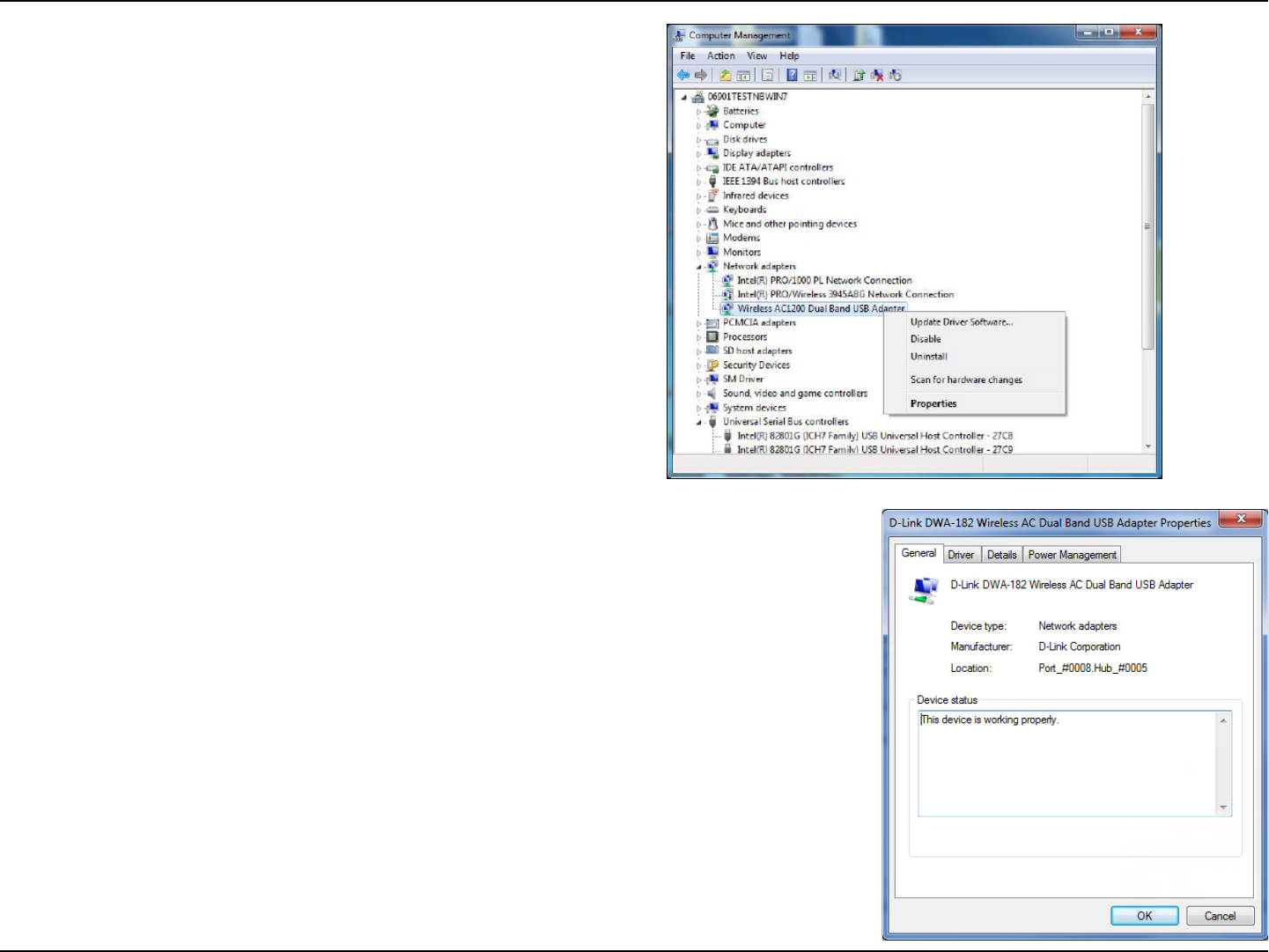Expand the IDE ATA/ATAPI controllers arrow
The height and width of the screenshot is (952, 1269).
[x=699, y=168]
